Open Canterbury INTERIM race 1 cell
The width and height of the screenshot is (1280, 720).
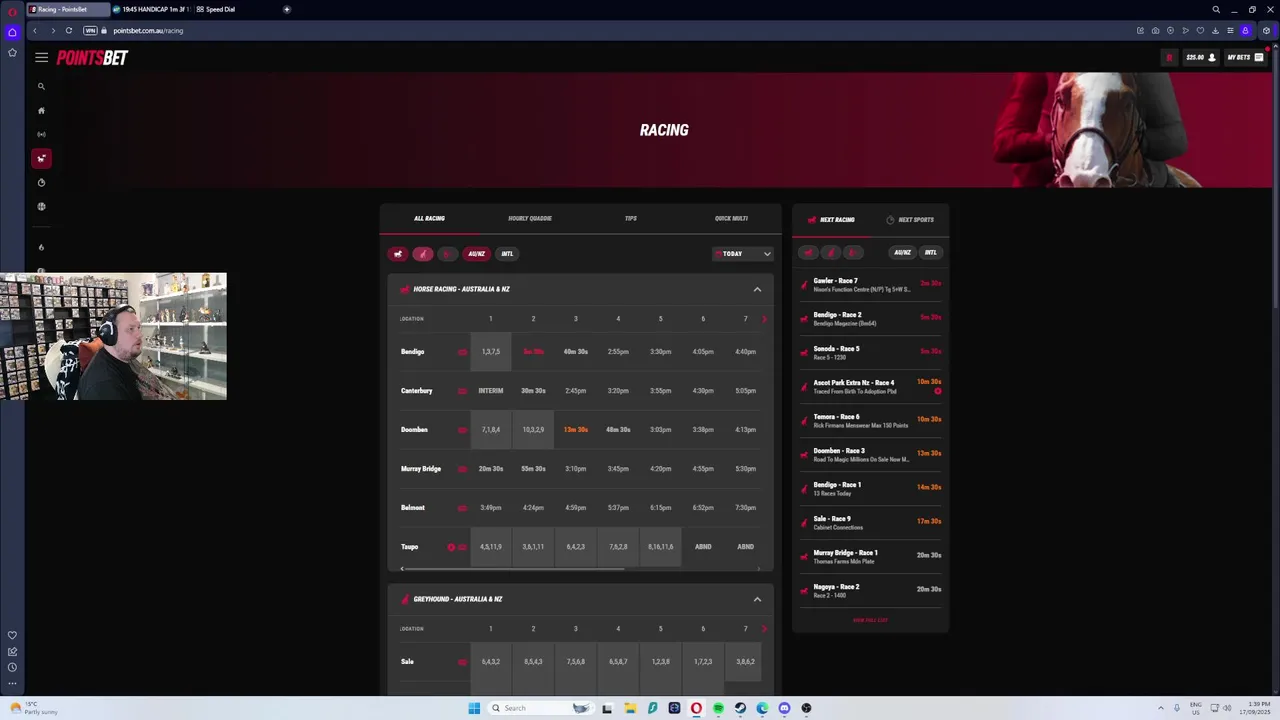(x=490, y=391)
